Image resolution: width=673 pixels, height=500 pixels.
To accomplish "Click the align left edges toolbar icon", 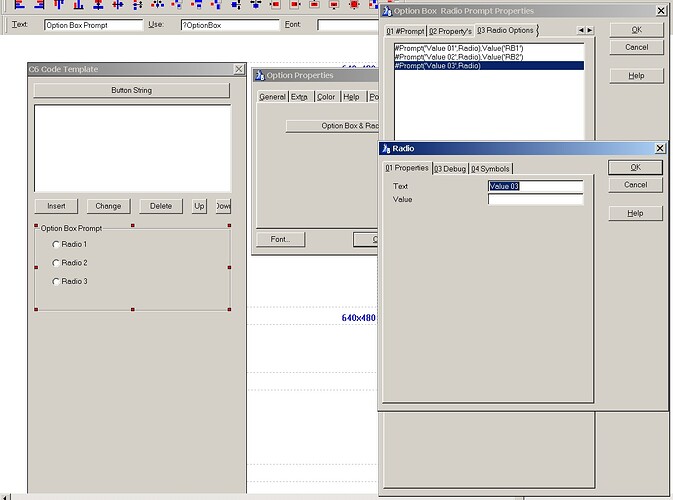I will (x=19, y=4).
